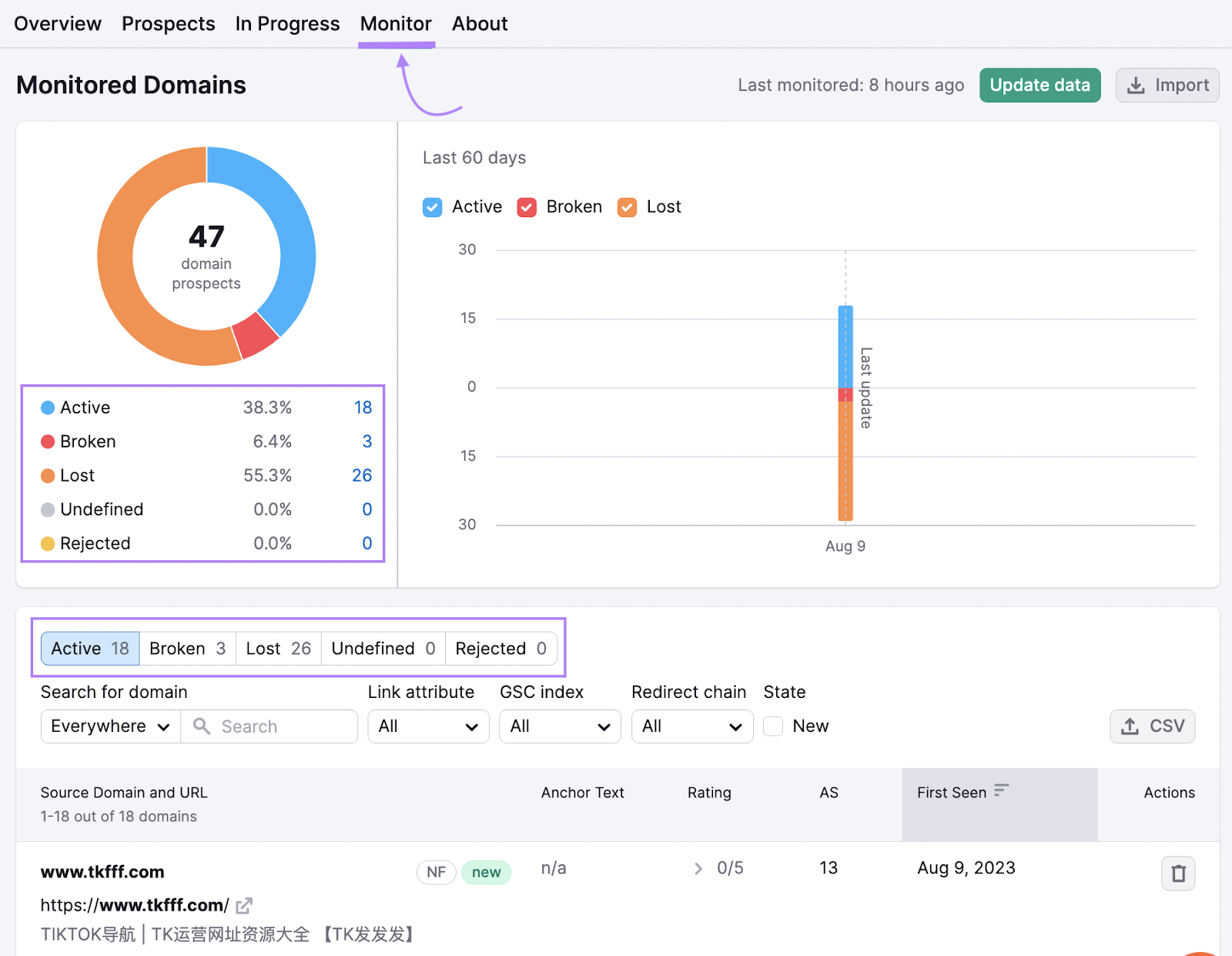Click the Import download icon

(1135, 85)
